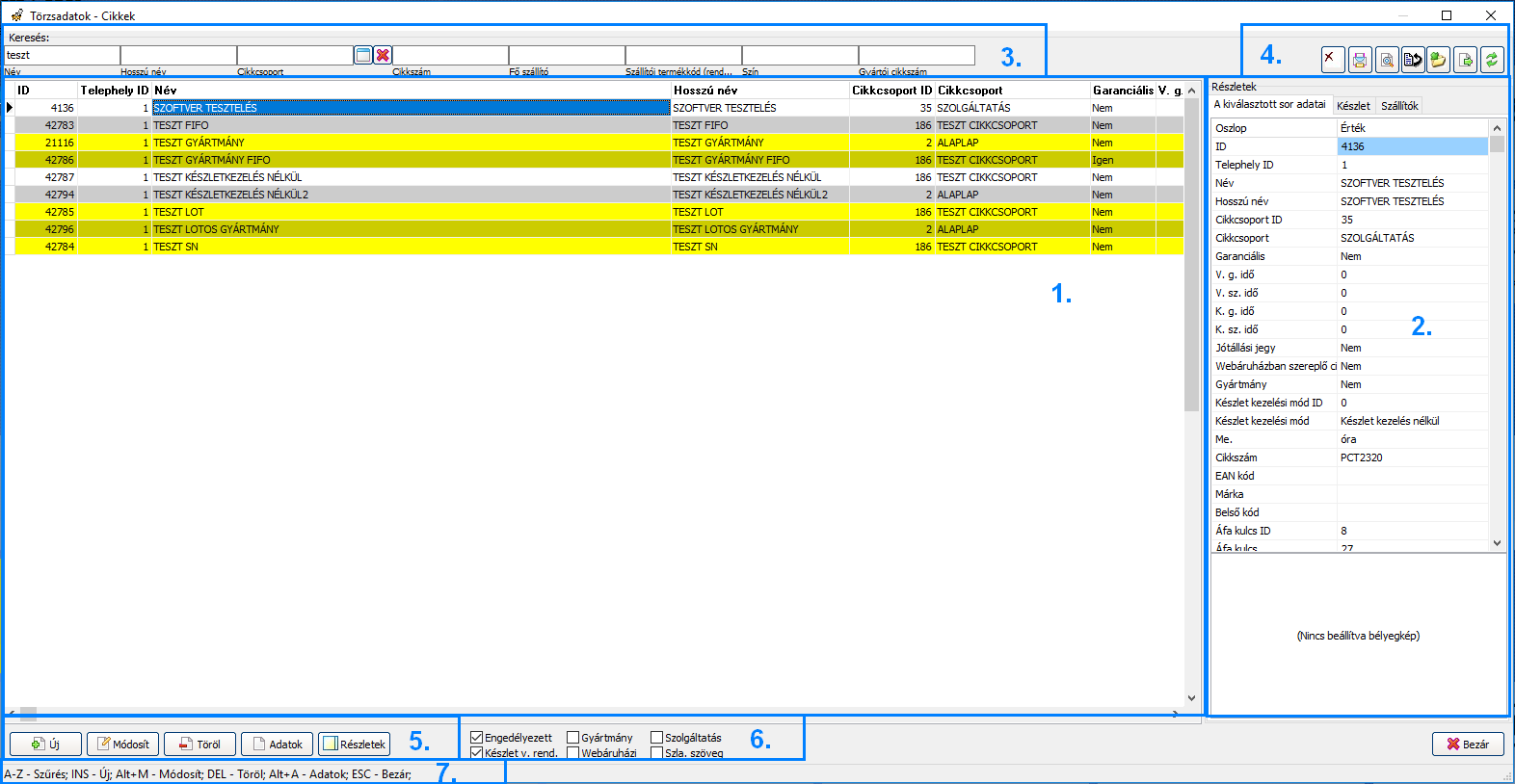Uncheck the Engedélyezett checkbox
The image size is (1515, 784).
476,738
